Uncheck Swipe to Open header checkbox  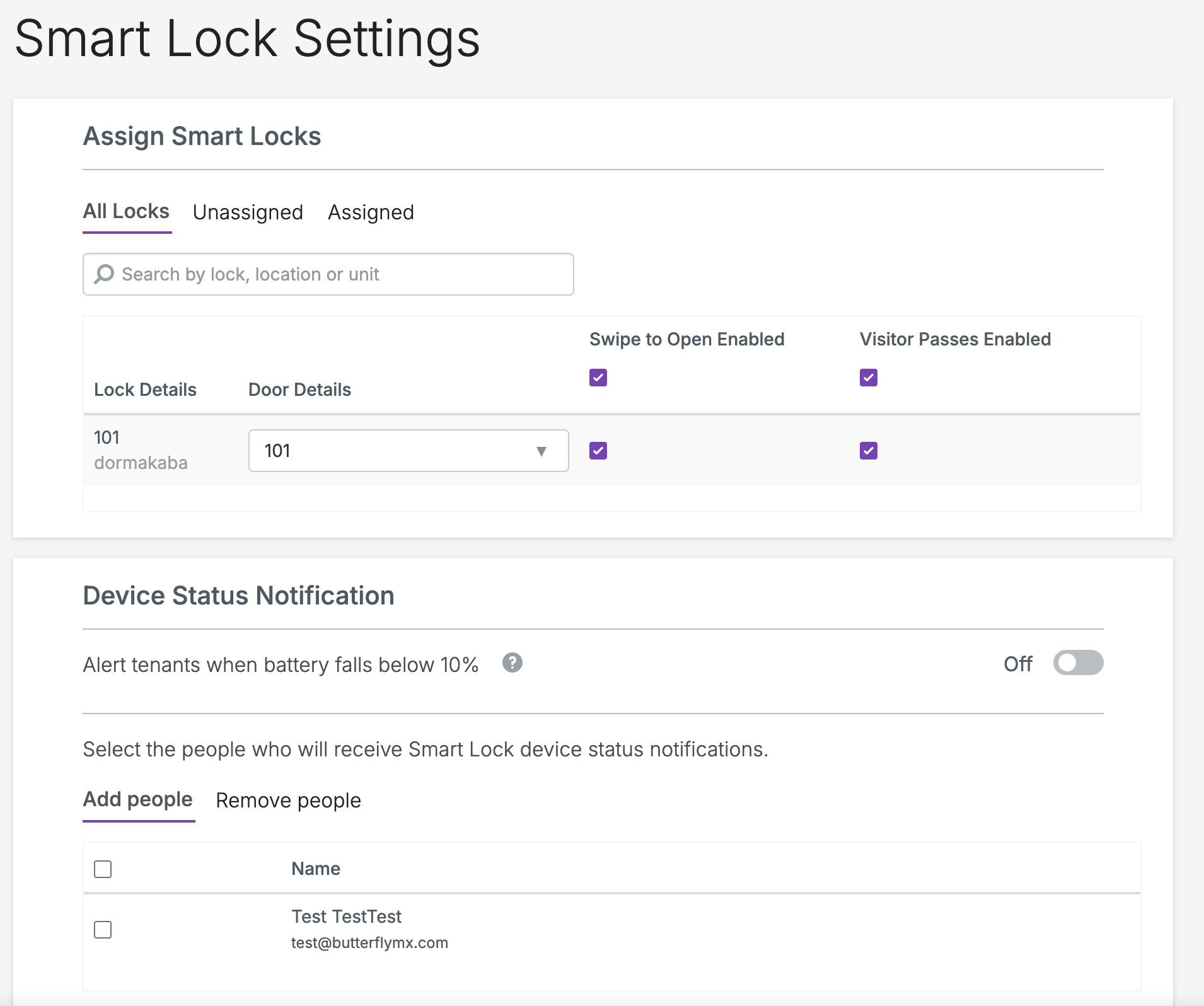[x=598, y=378]
